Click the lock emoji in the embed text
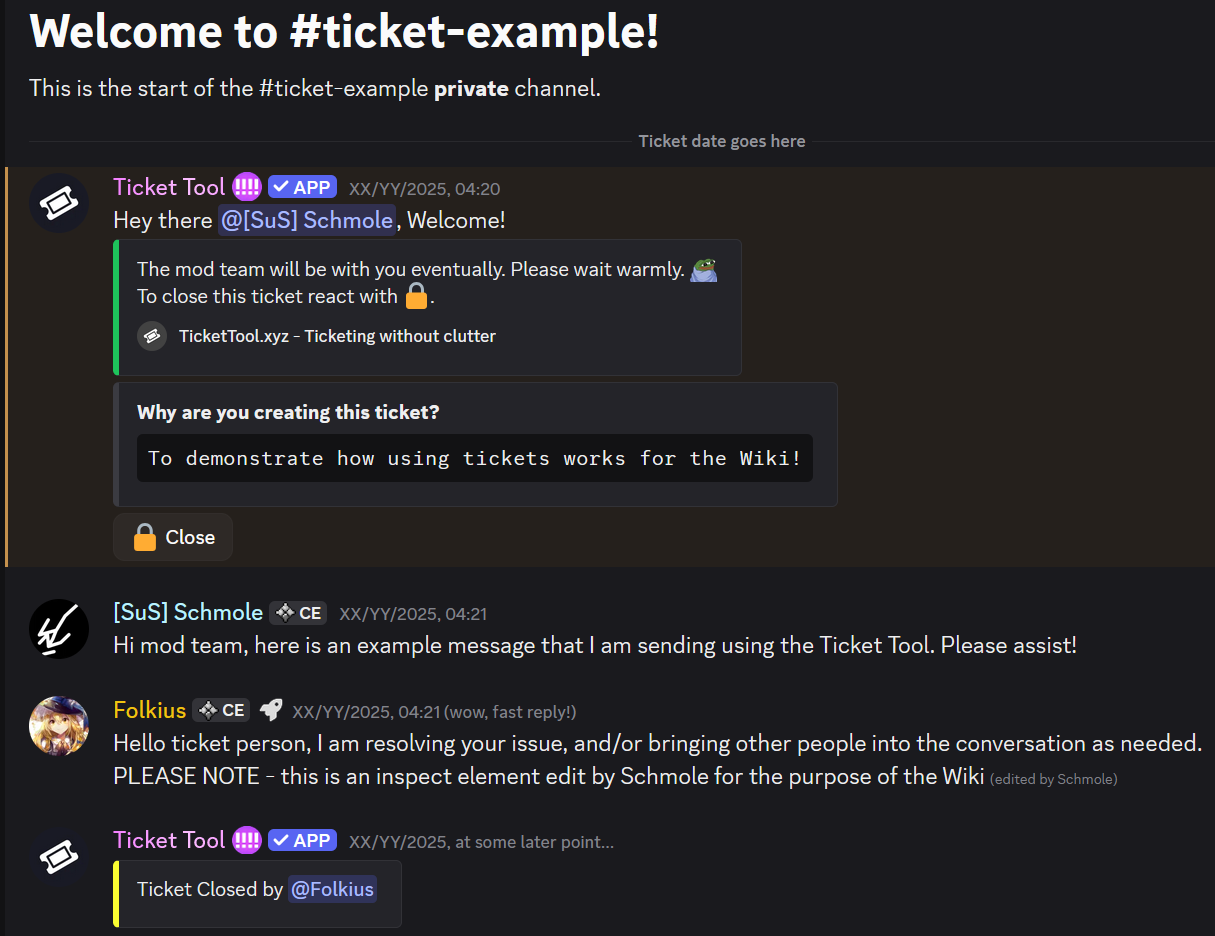1215x936 pixels. (416, 295)
